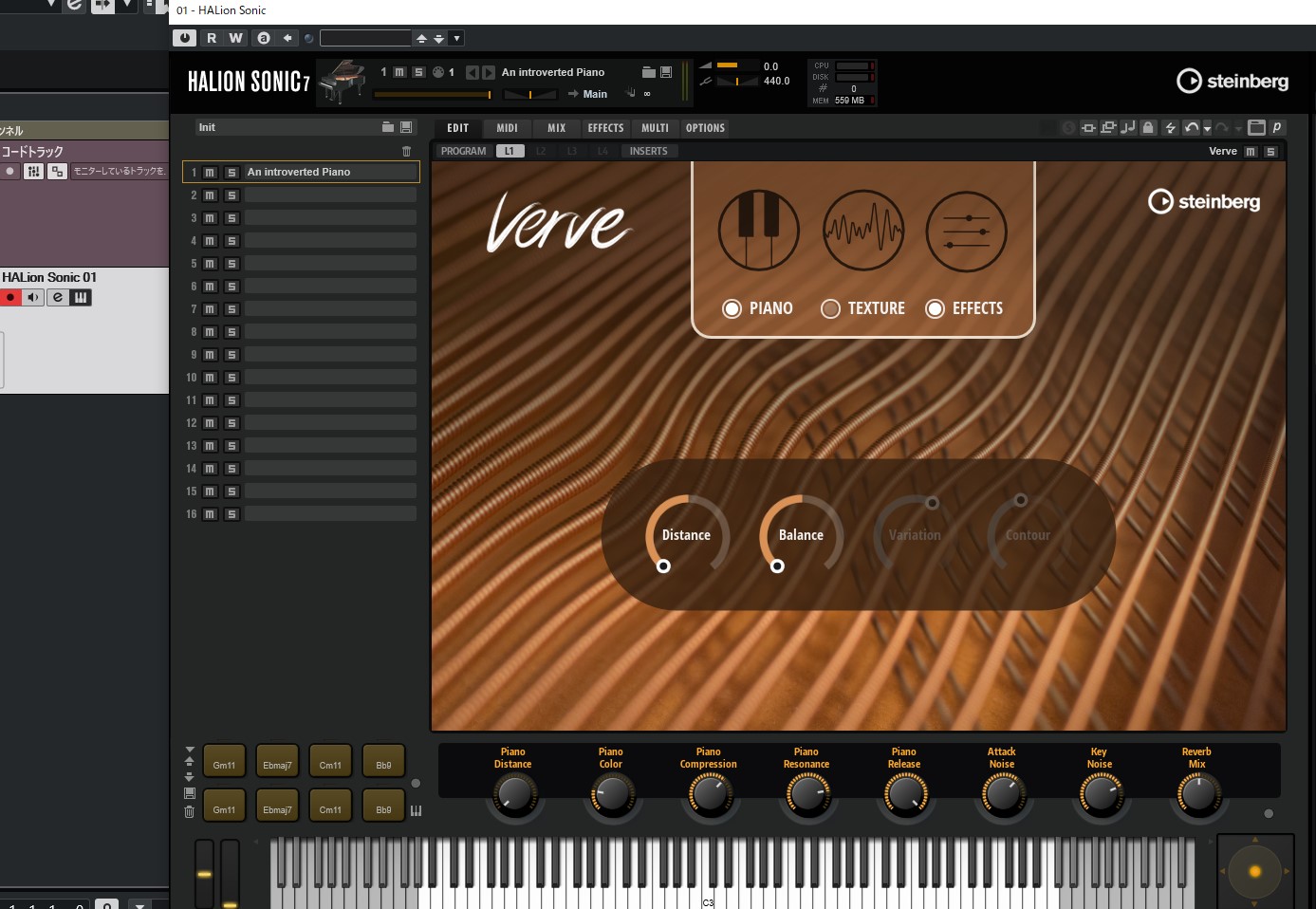Screen dimensions: 1316x909
Task: Click trash icon above the slot rack
Action: [x=407, y=151]
